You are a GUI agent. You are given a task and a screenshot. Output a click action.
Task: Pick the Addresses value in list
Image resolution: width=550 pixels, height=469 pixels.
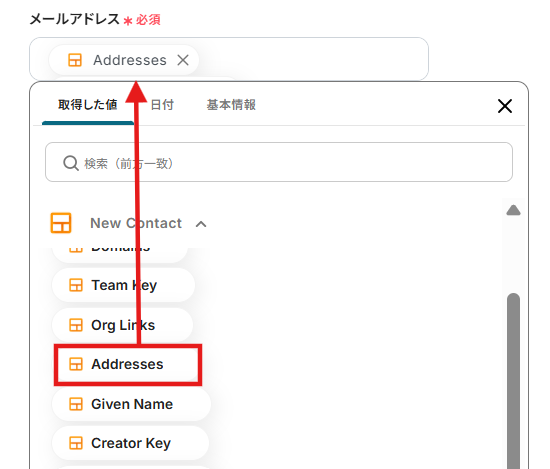[127, 364]
